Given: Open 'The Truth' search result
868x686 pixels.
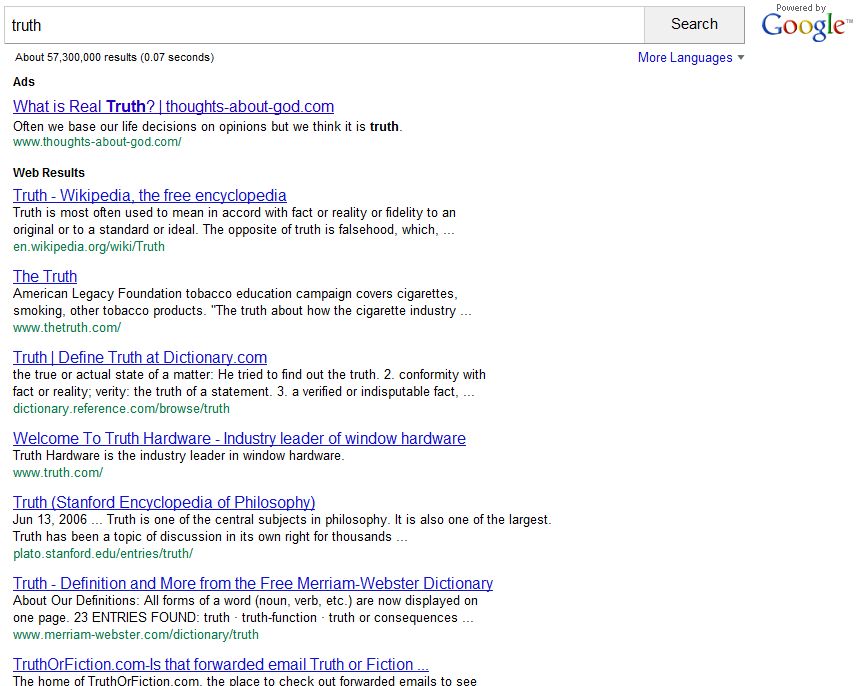Looking at the screenshot, I should point(45,277).
